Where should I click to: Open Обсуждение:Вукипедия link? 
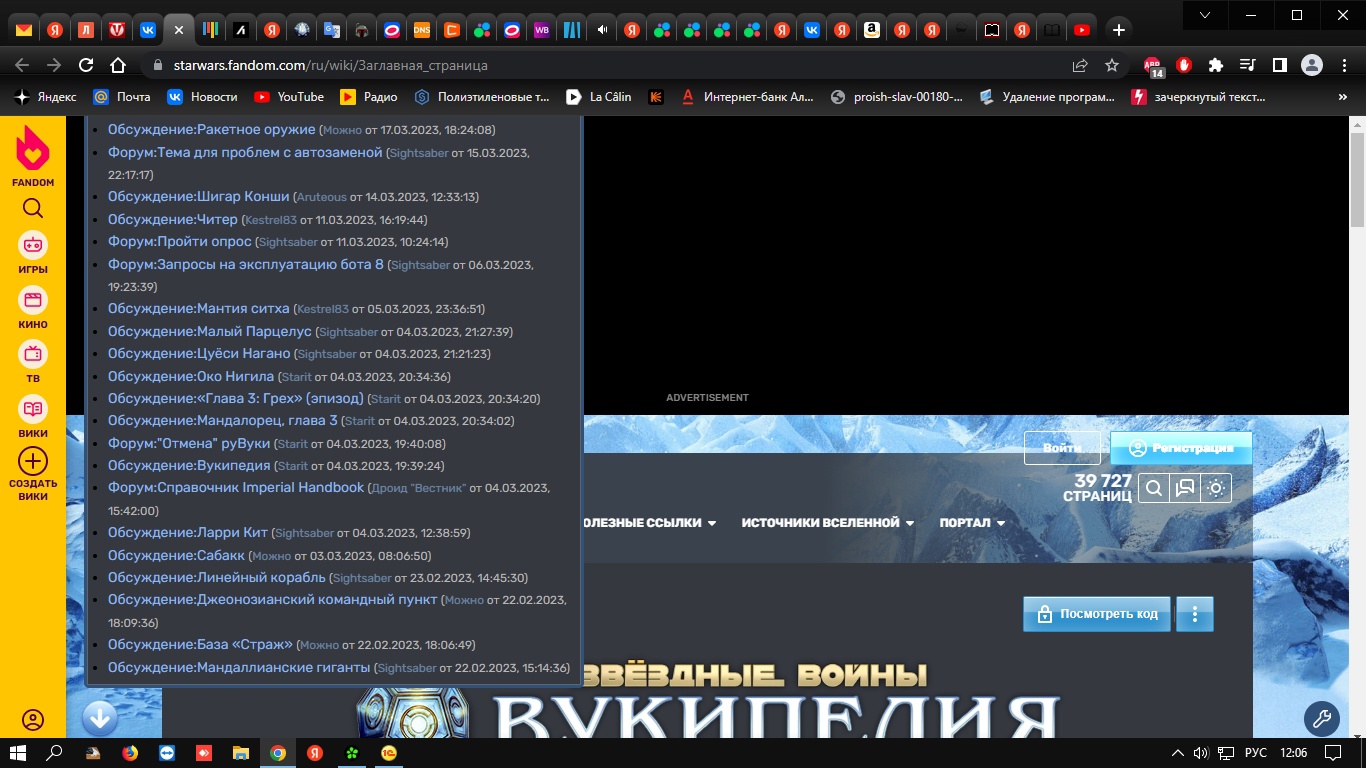tap(189, 466)
